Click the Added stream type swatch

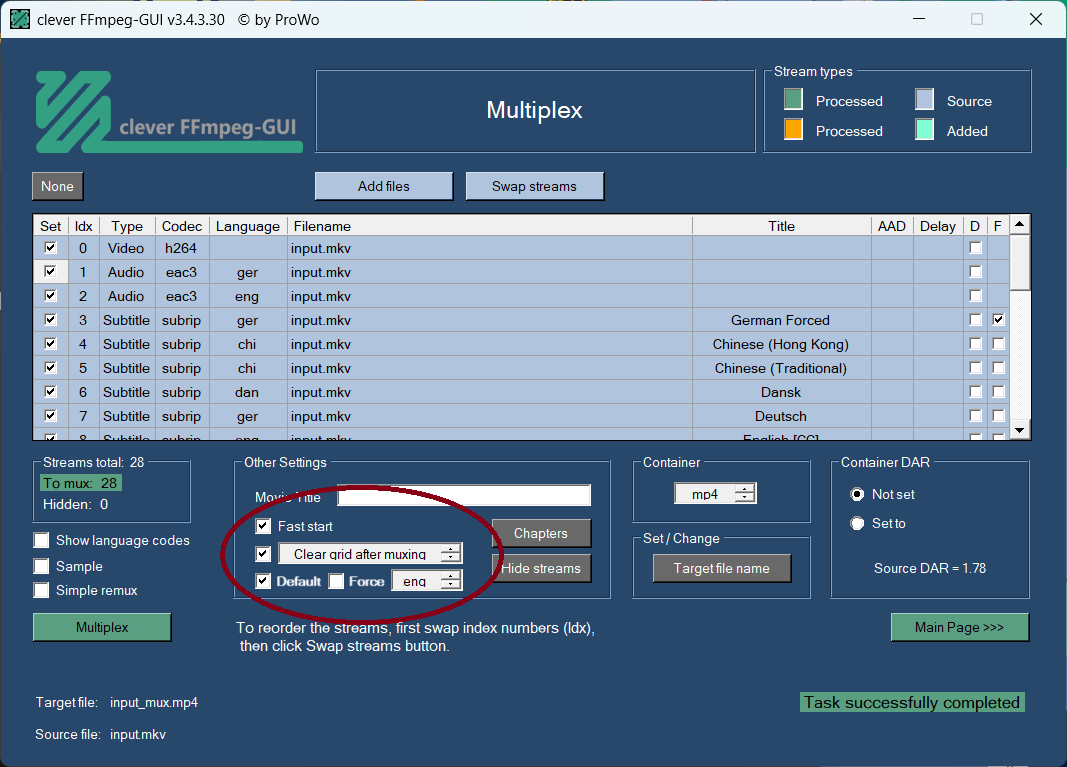coord(925,130)
